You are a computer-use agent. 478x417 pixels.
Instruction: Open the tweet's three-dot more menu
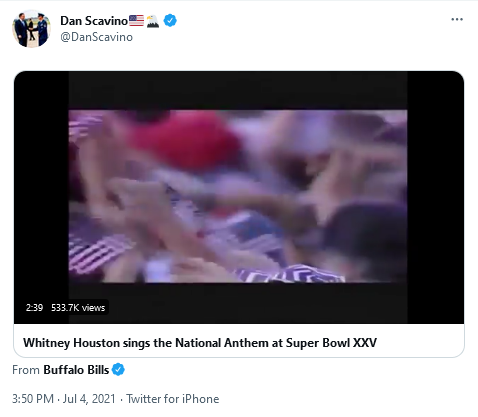pyautogui.click(x=457, y=19)
